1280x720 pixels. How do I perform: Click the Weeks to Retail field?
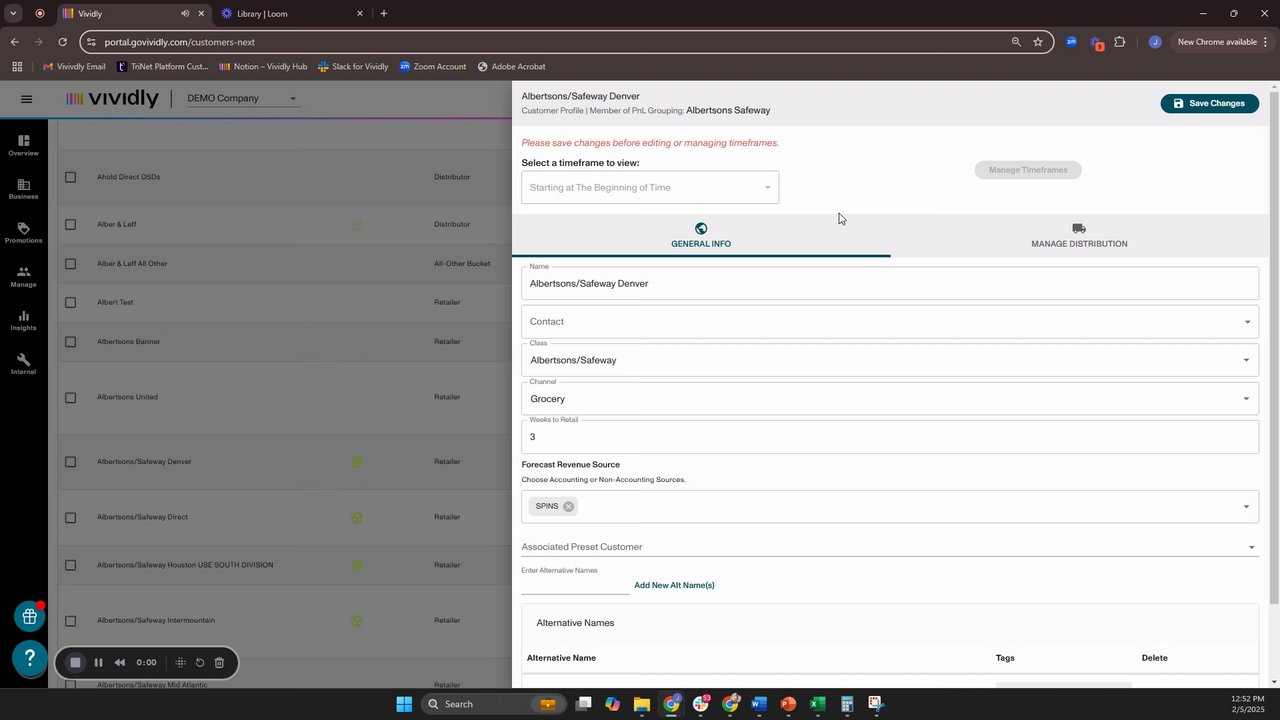tap(890, 437)
